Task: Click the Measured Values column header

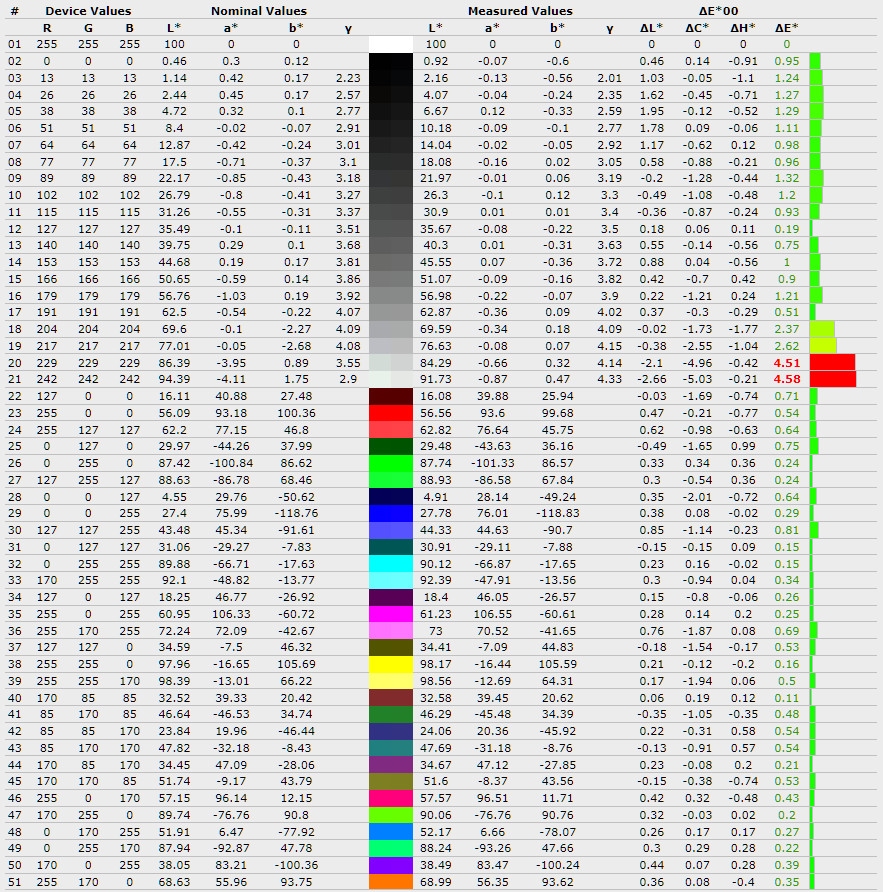Action: pyautogui.click(x=520, y=11)
